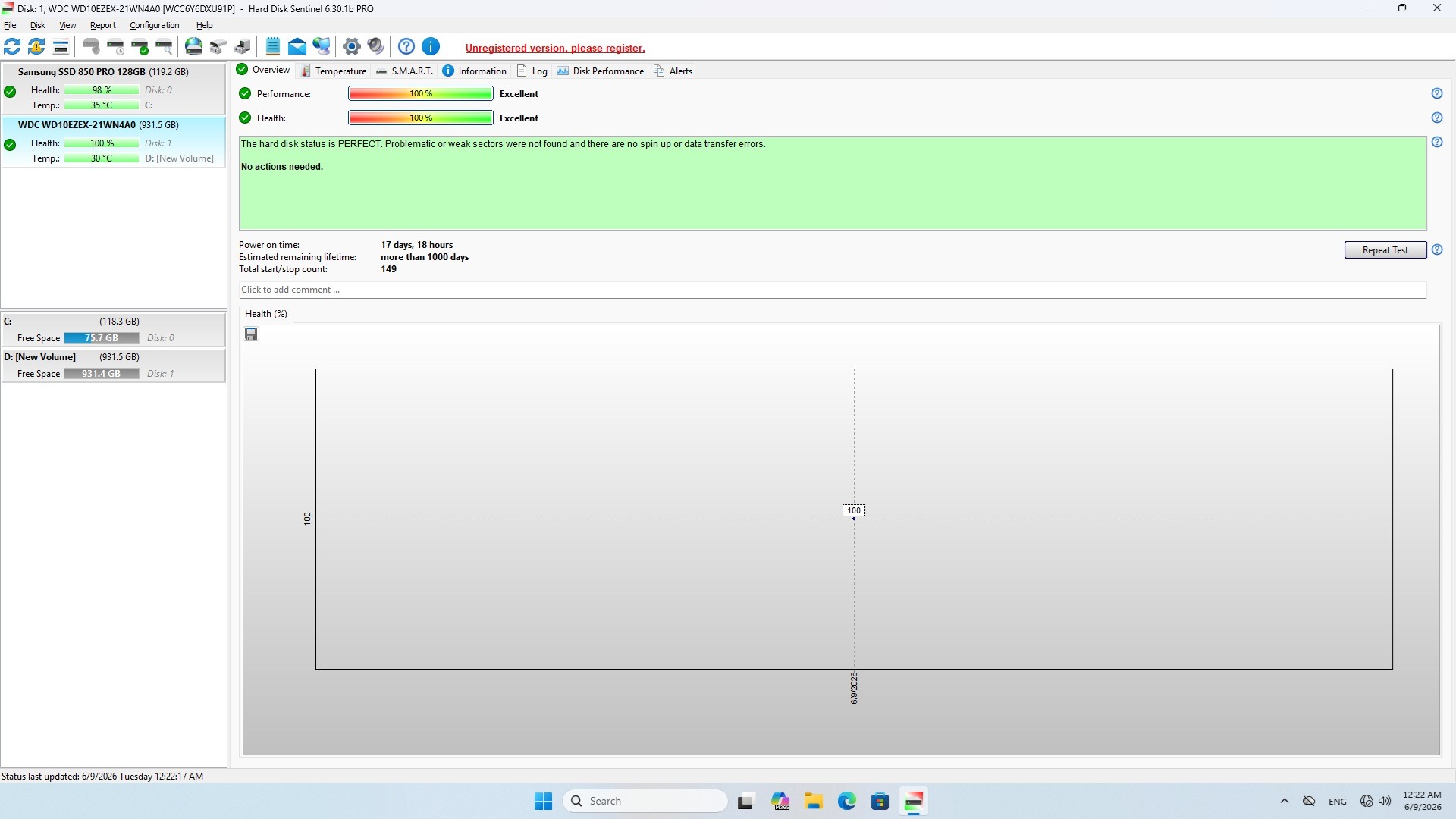Open the View menu
This screenshot has height=819, width=1456.
pos(67,25)
